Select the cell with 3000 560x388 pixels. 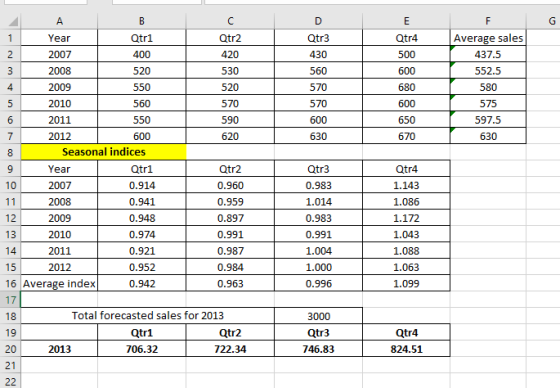point(319,316)
